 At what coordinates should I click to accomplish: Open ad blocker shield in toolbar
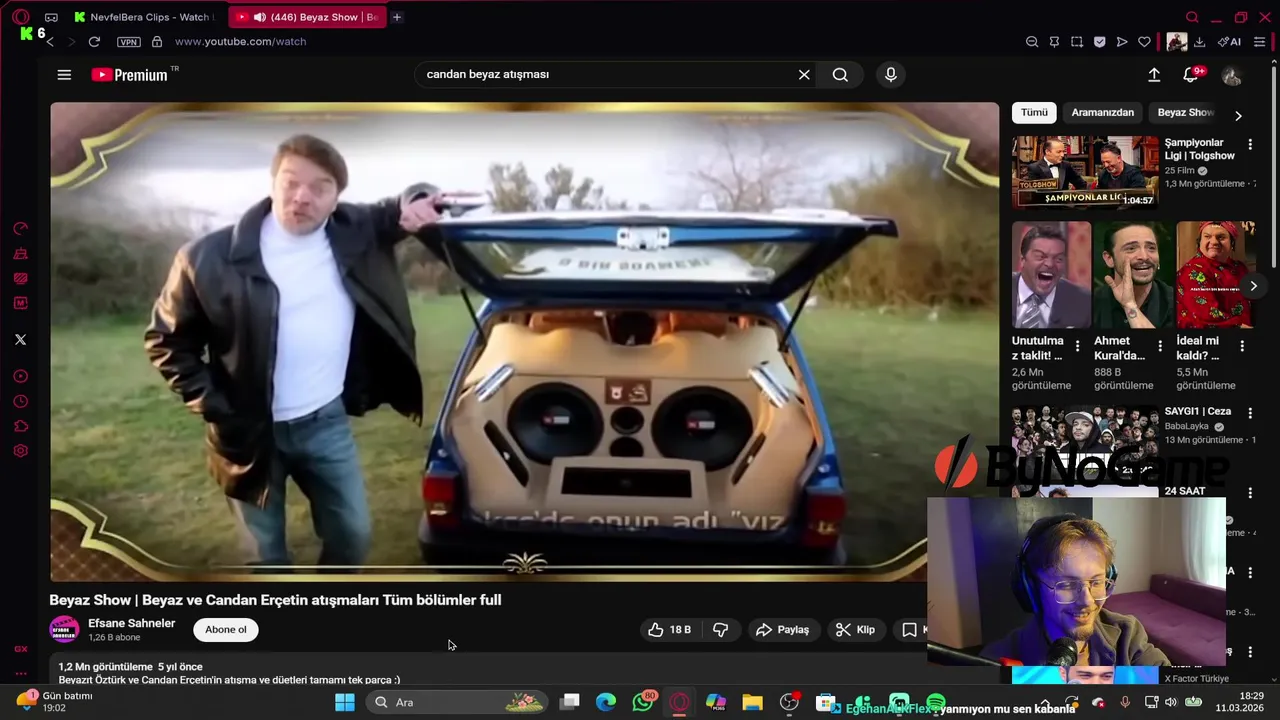pyautogui.click(x=1099, y=42)
